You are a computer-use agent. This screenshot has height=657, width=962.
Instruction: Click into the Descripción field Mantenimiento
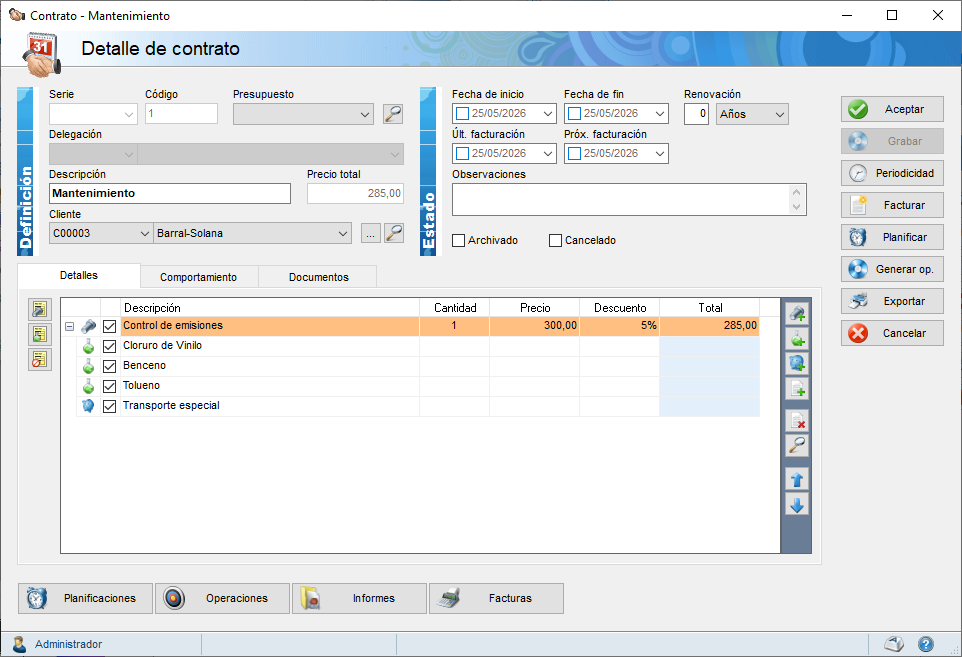click(170, 193)
